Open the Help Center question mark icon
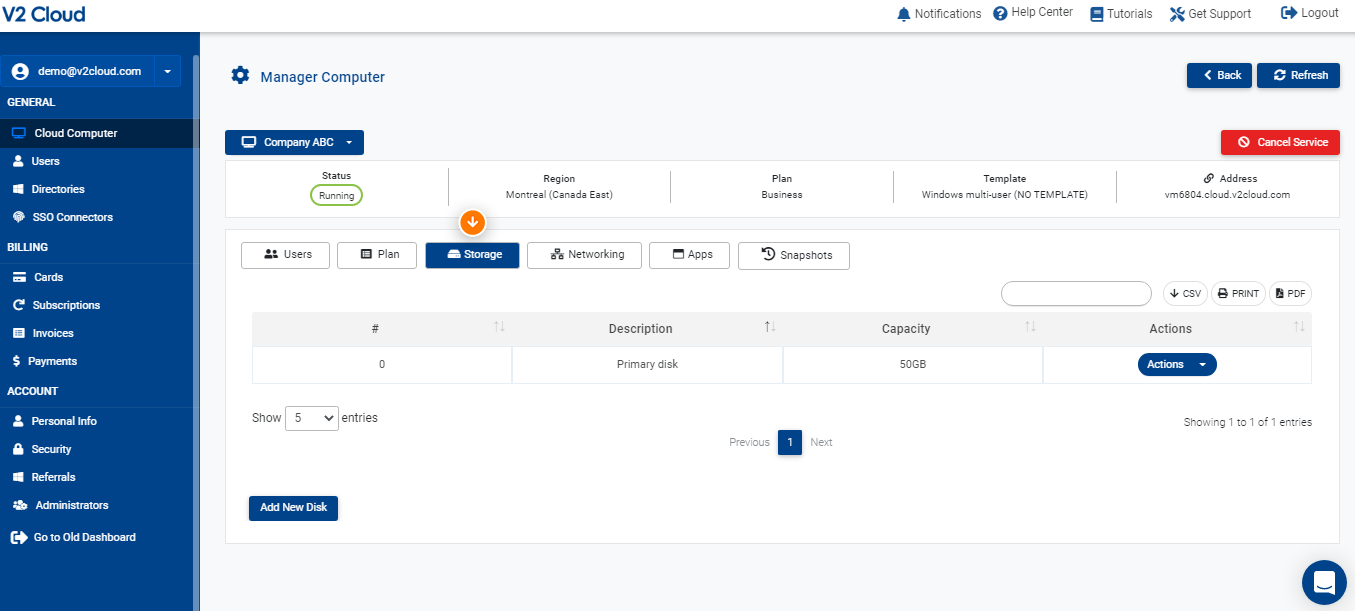 (x=1000, y=14)
